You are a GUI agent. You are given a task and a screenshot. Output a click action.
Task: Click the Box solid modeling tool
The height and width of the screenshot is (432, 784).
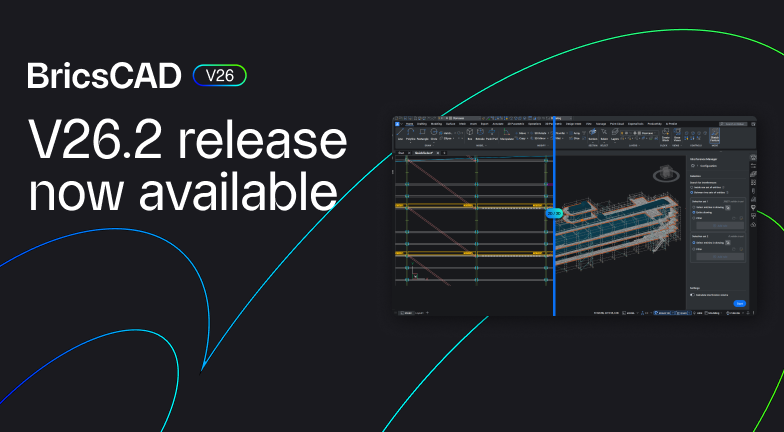pyautogui.click(x=470, y=134)
